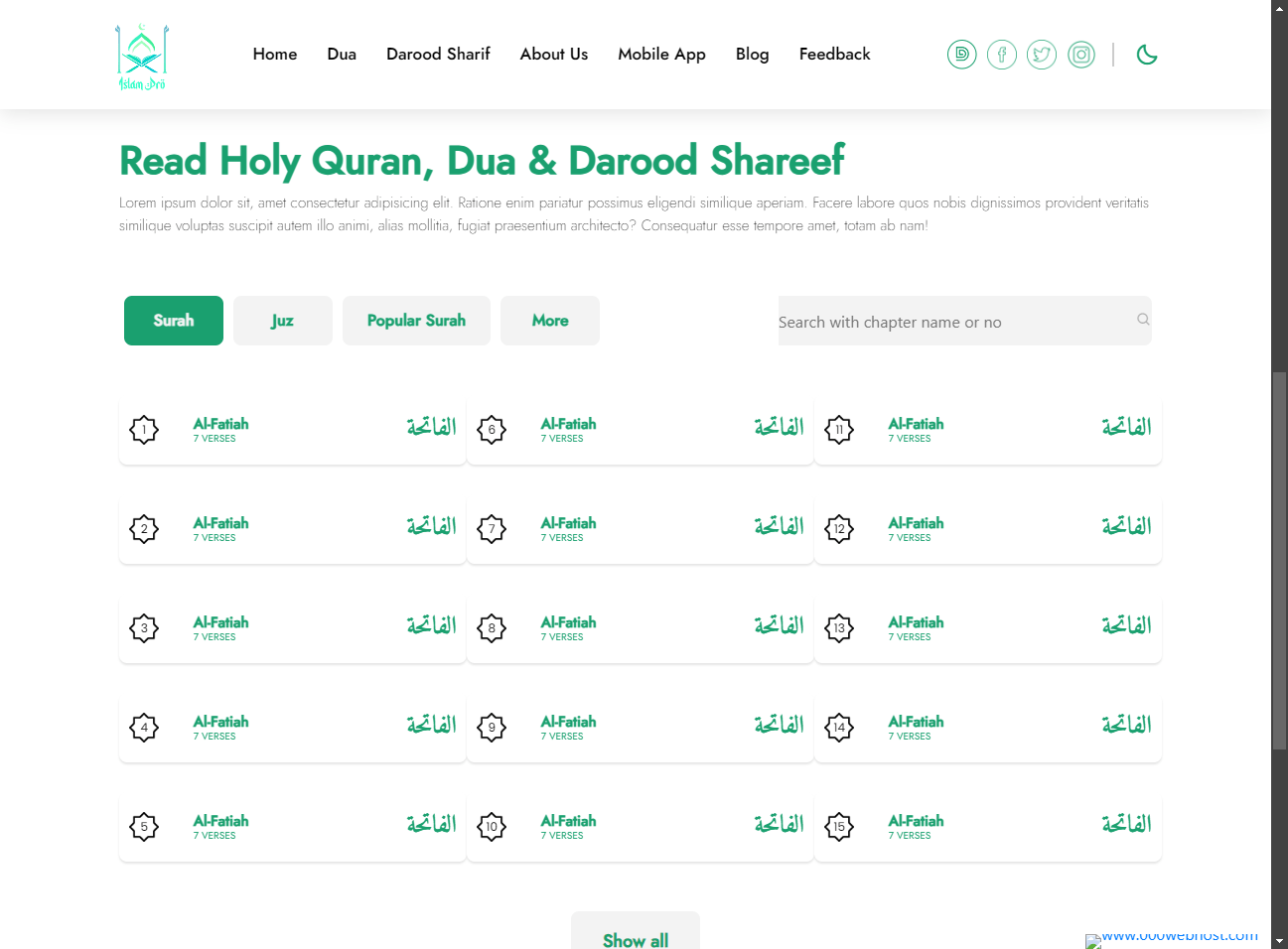The width and height of the screenshot is (1288, 949).
Task: Toggle dark mode moon icon
Action: click(x=1147, y=55)
